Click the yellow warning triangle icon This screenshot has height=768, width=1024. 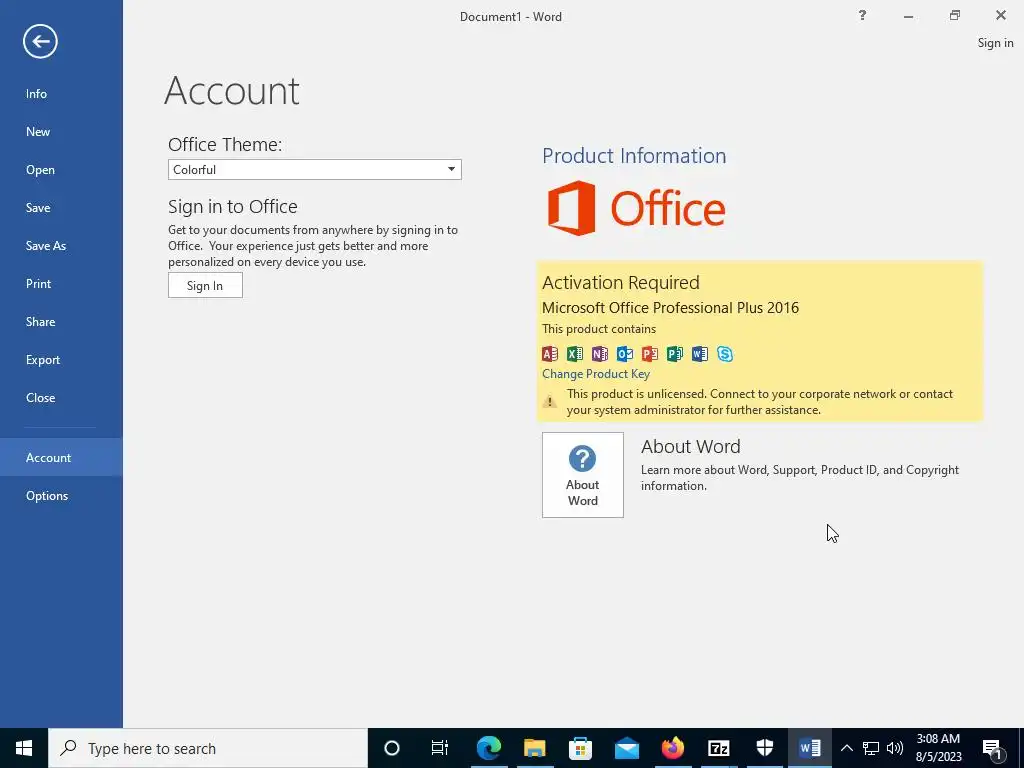pos(550,402)
